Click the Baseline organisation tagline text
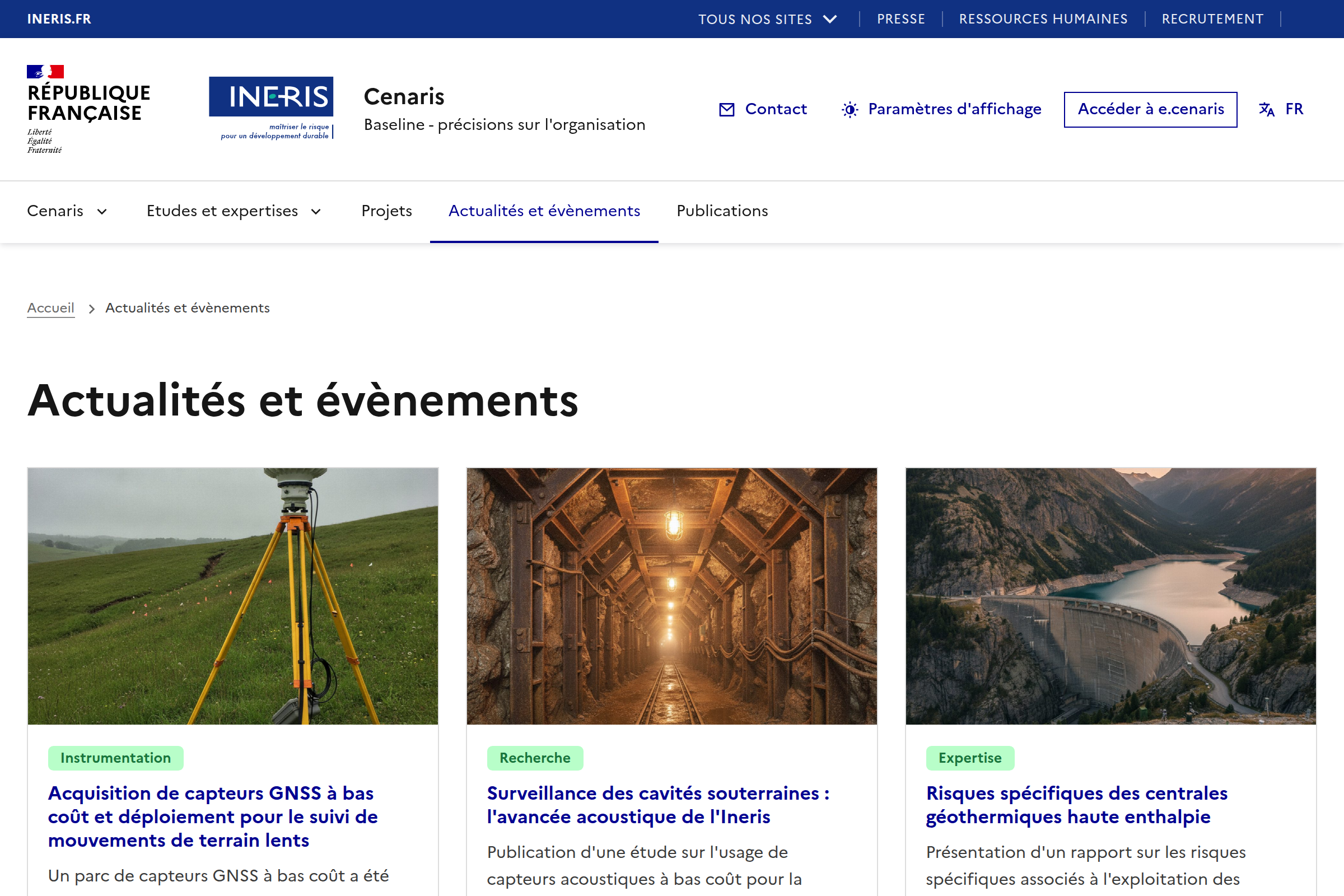 505,124
